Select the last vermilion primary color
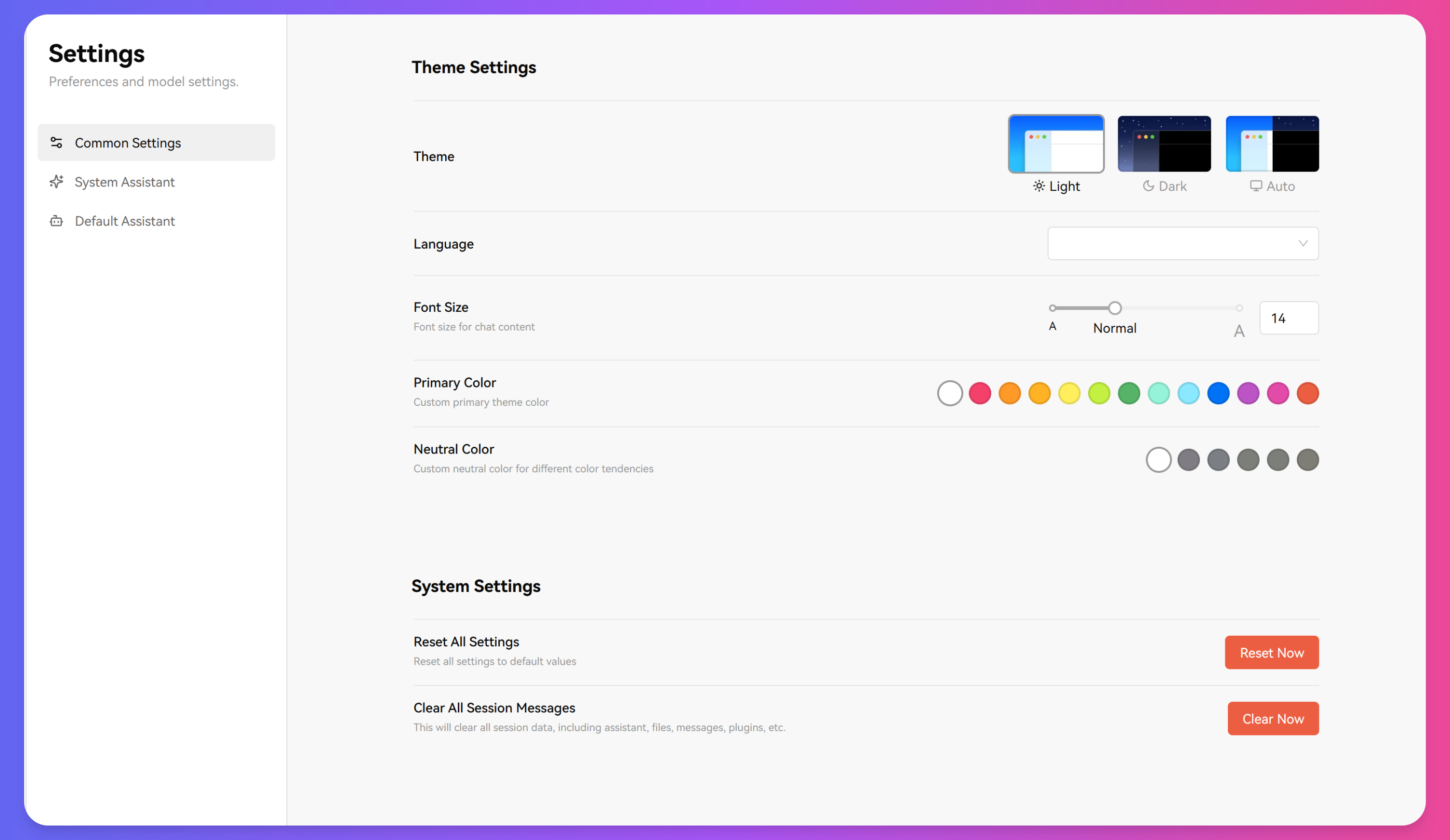 point(1308,394)
